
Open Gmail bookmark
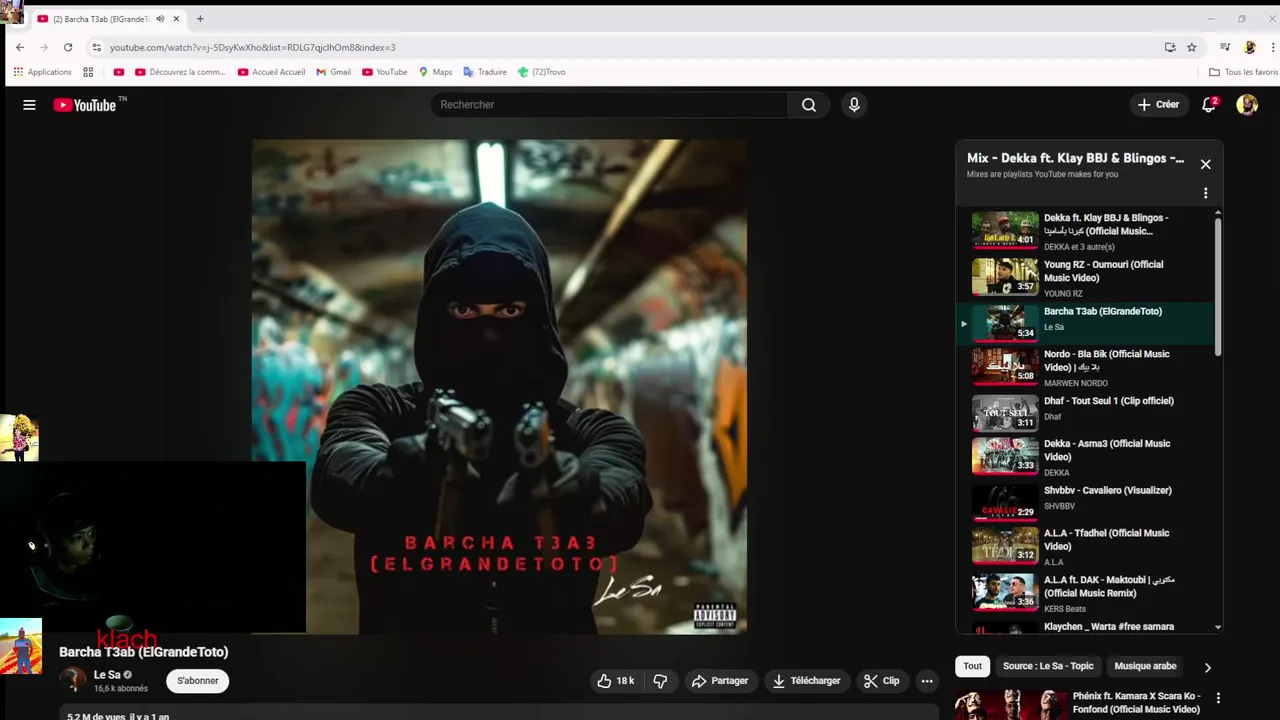[333, 72]
